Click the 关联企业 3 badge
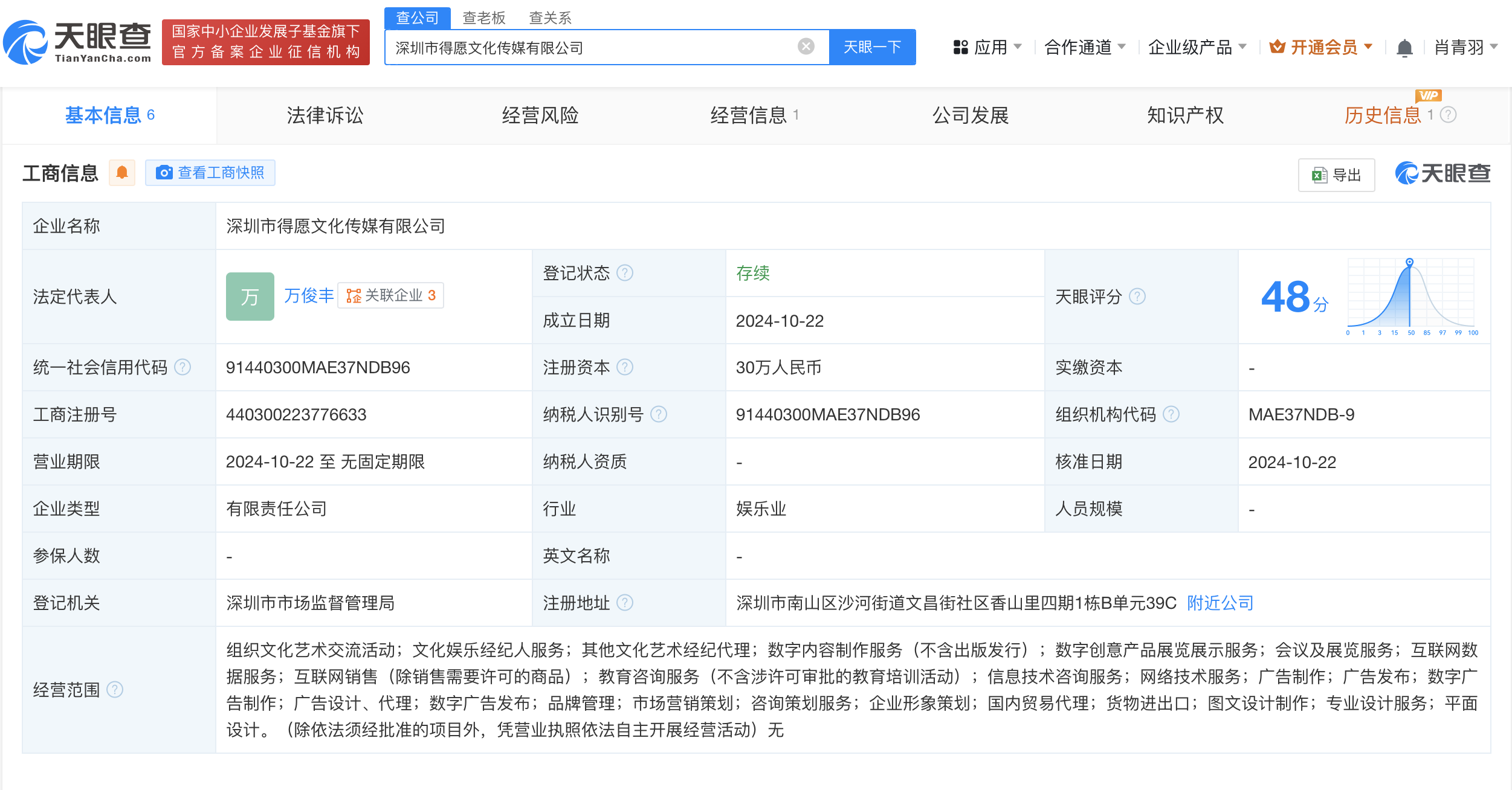This screenshot has height=790, width=1512. [390, 295]
